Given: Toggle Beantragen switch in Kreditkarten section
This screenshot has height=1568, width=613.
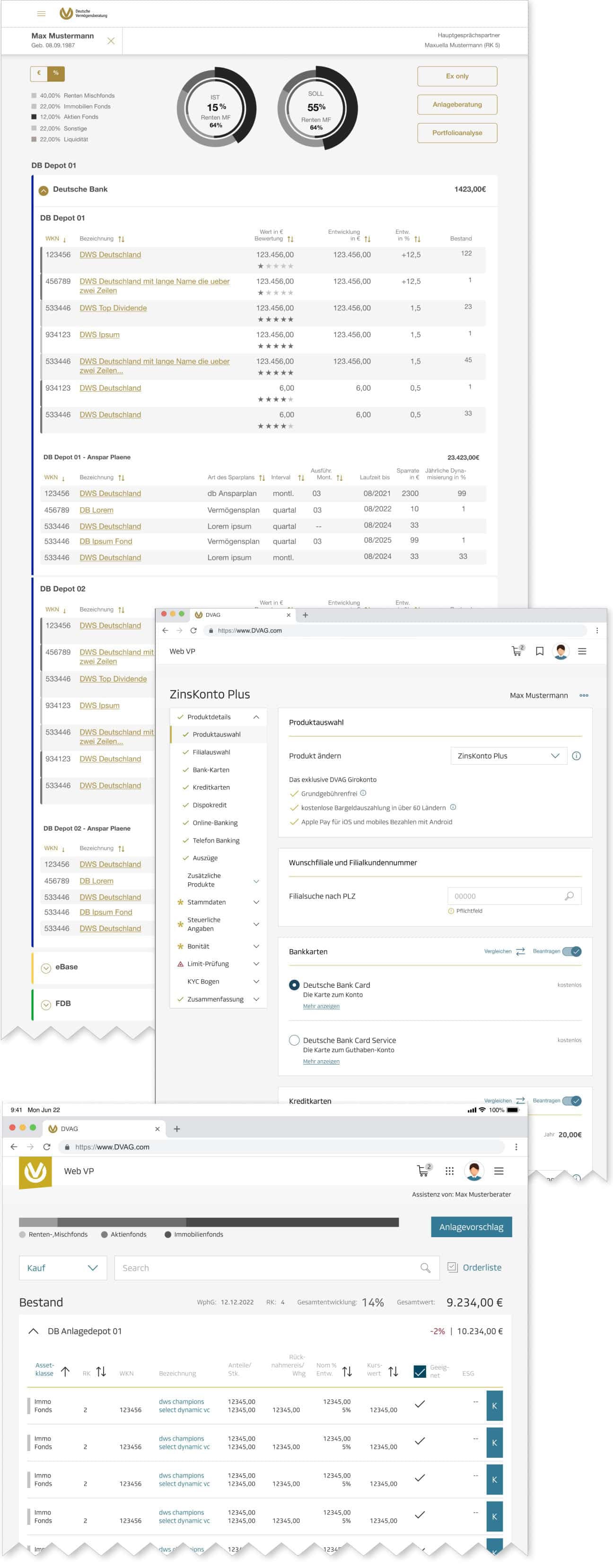Looking at the screenshot, I should 572,1100.
